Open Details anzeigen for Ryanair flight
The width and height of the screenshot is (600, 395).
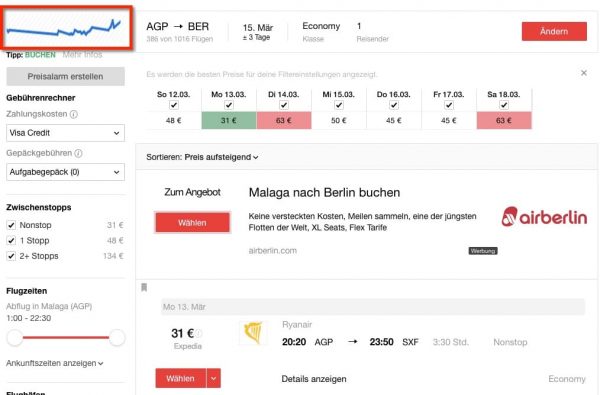[314, 379]
